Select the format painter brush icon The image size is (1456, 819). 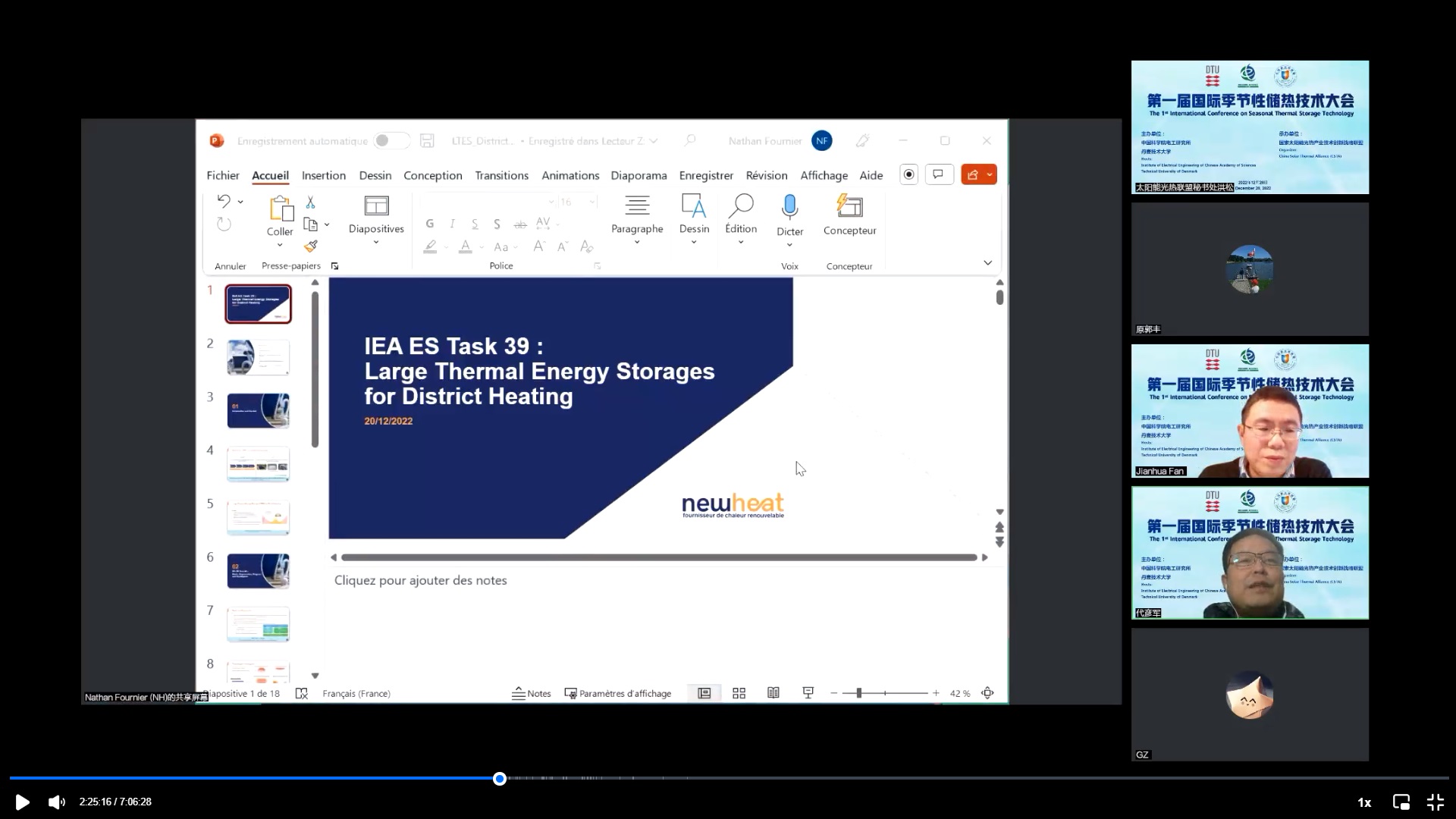pyautogui.click(x=310, y=246)
